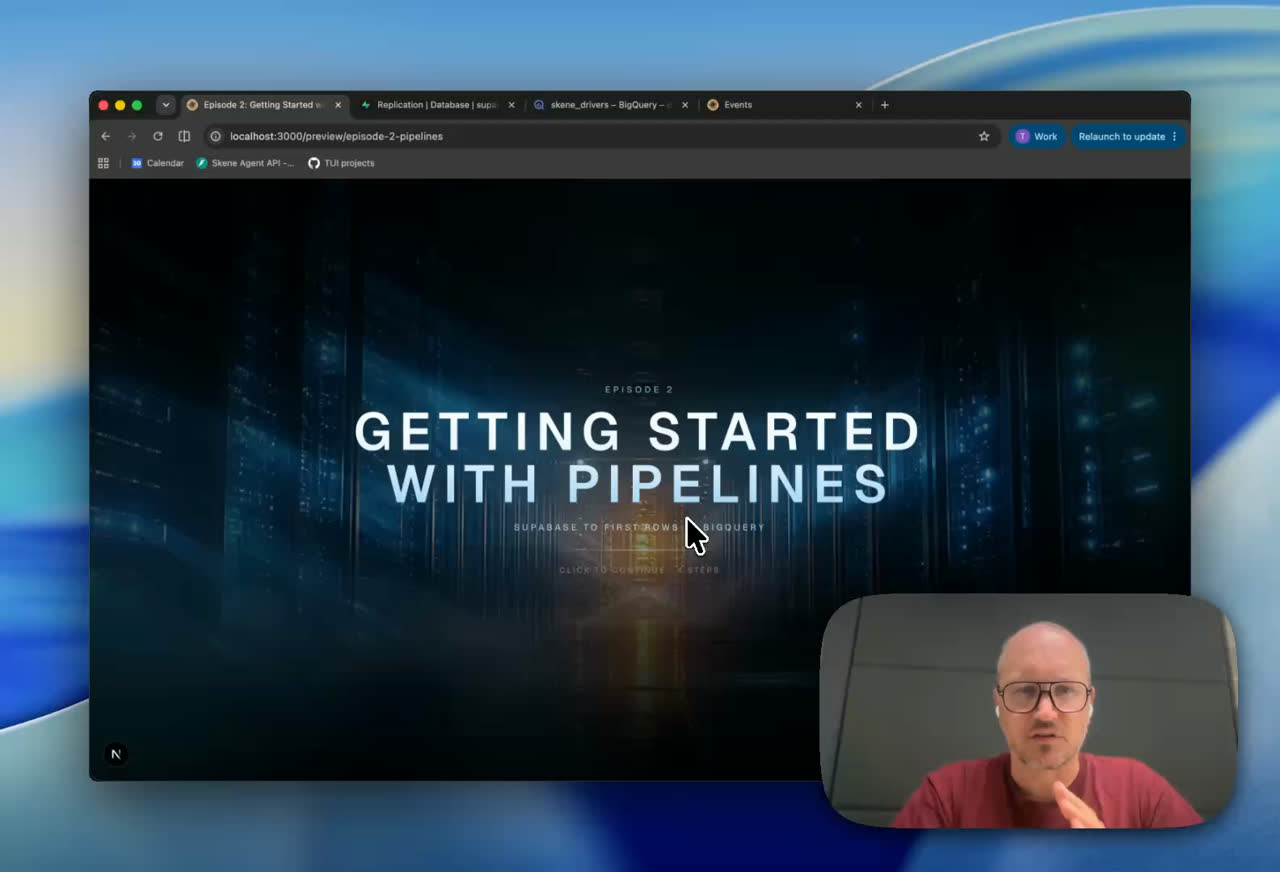Toggle the side panel icon
1280x872 pixels.
coord(184,136)
